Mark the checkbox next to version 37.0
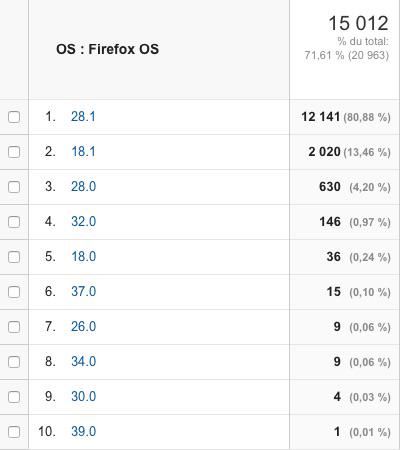Screen dimensions: 400x450 [14, 292]
